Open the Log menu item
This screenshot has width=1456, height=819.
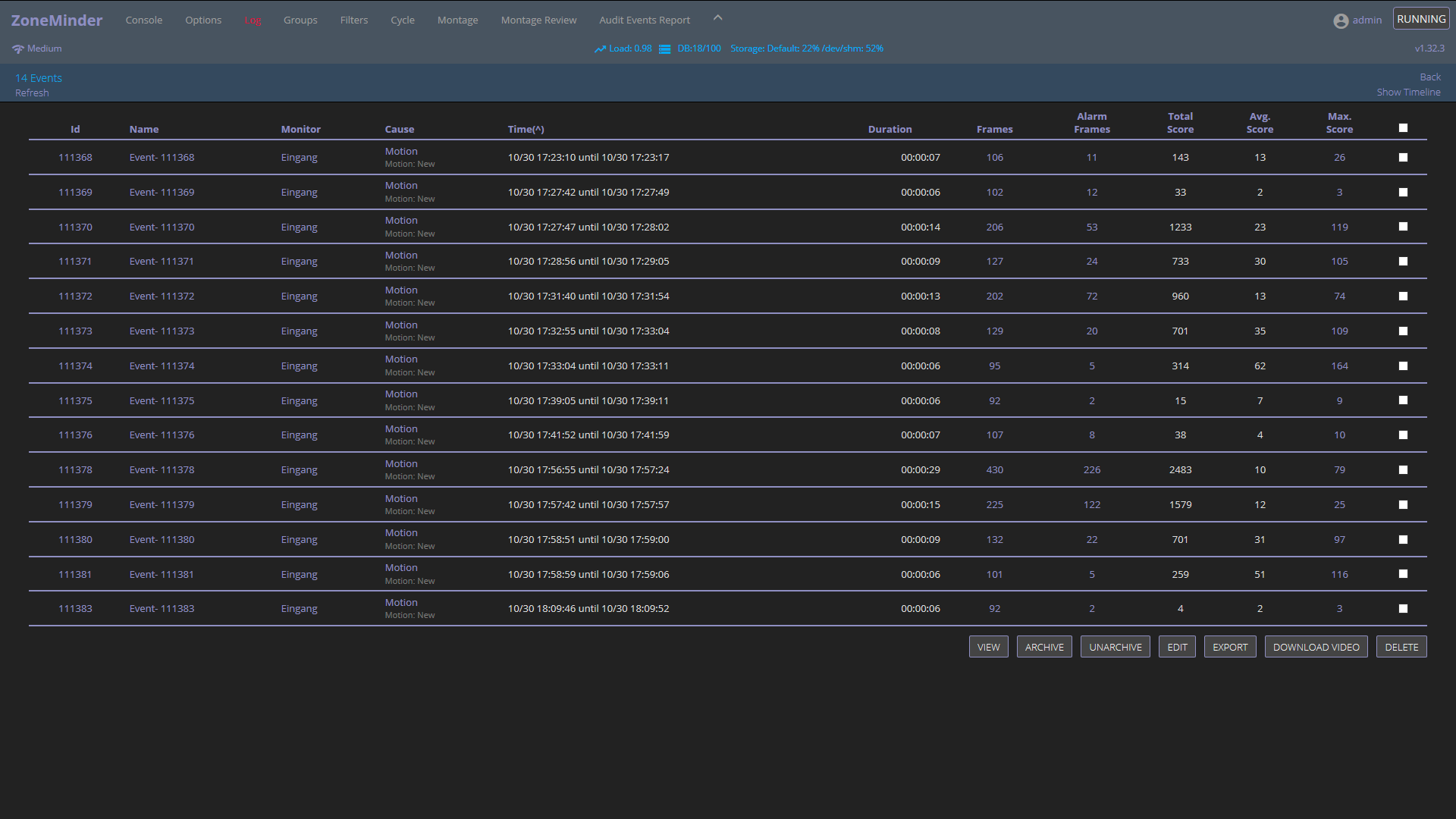(253, 20)
